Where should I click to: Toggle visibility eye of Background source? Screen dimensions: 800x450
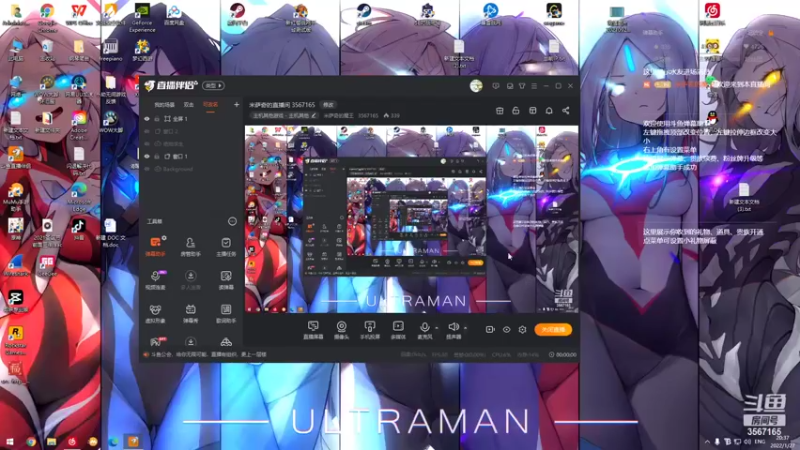(x=147, y=169)
